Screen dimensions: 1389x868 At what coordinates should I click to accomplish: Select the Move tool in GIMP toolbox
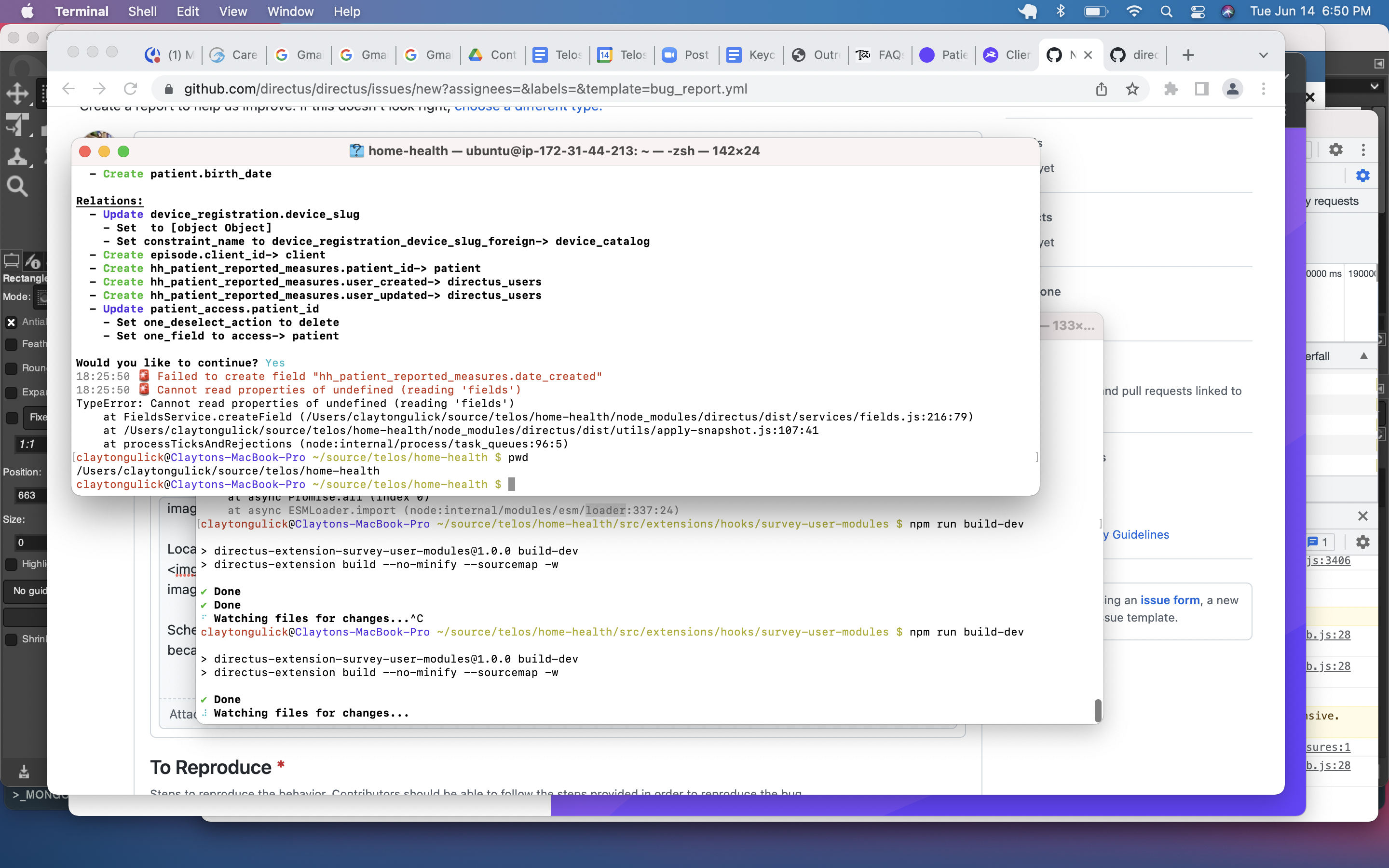(x=17, y=94)
